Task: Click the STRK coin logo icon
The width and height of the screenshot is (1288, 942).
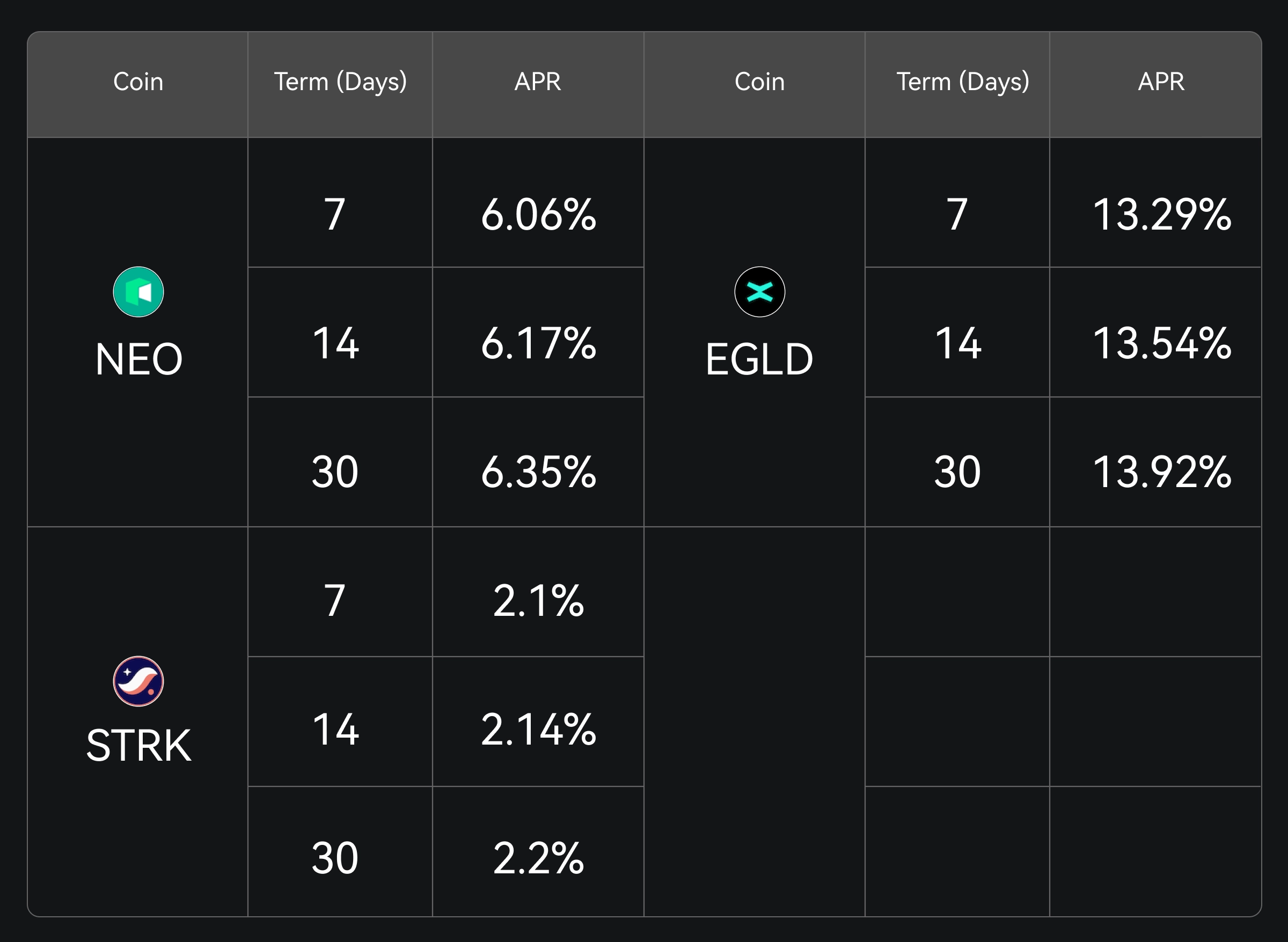Action: click(138, 681)
